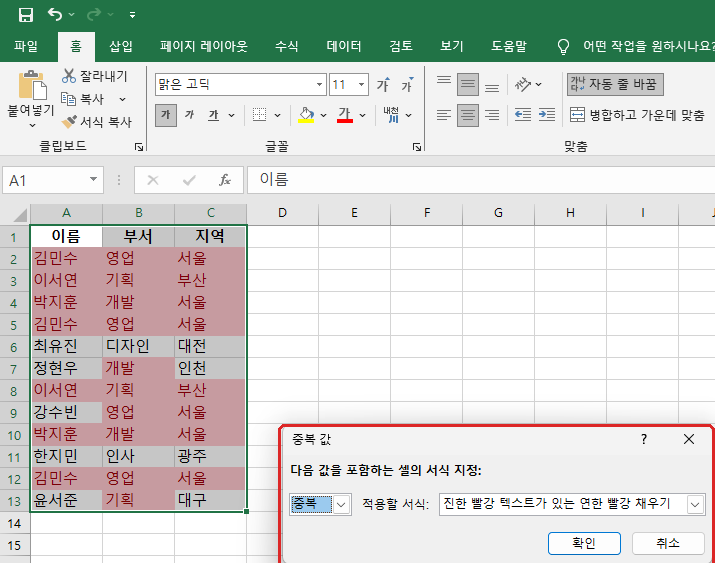Confirm entry with the checkmark icon

pos(189,181)
